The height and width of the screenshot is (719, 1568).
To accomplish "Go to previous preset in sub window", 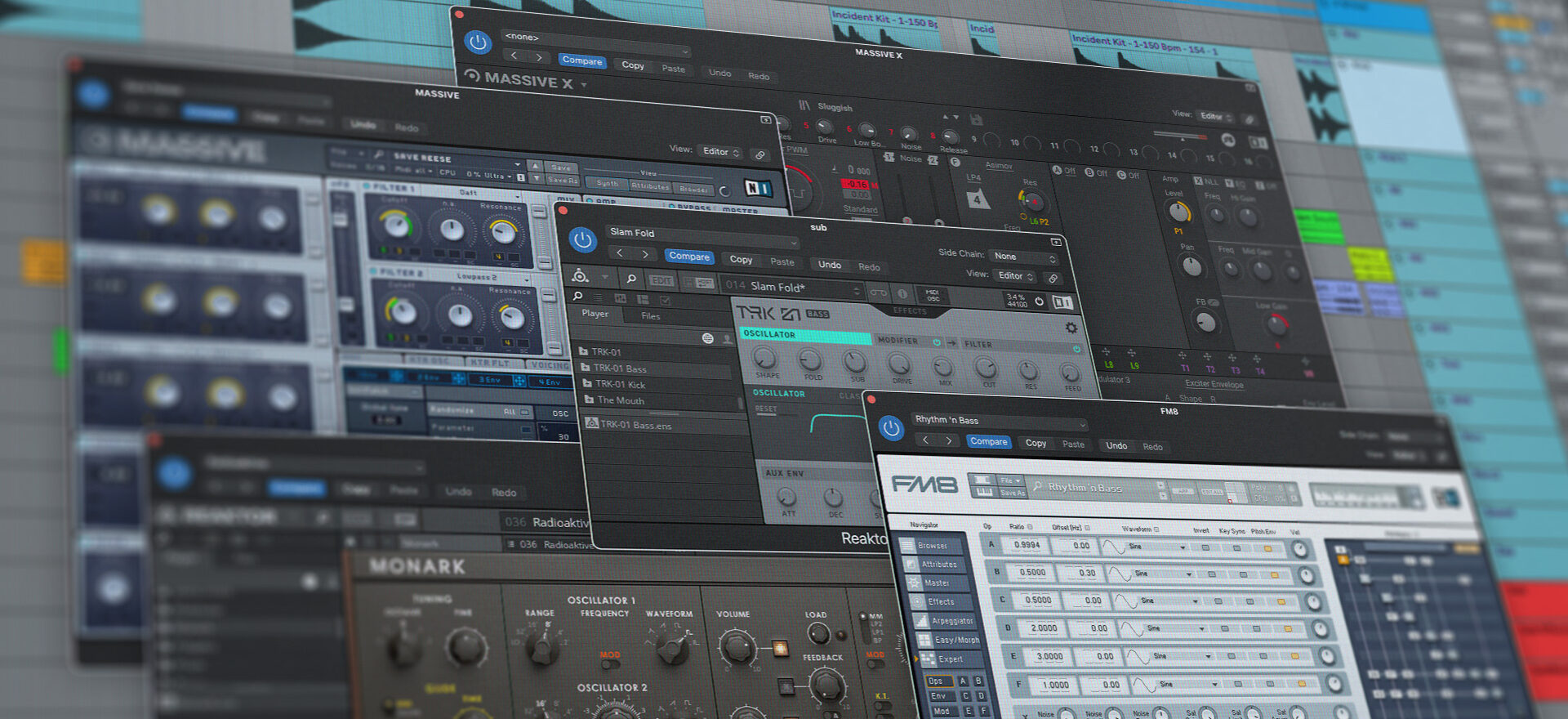I will click(x=620, y=253).
